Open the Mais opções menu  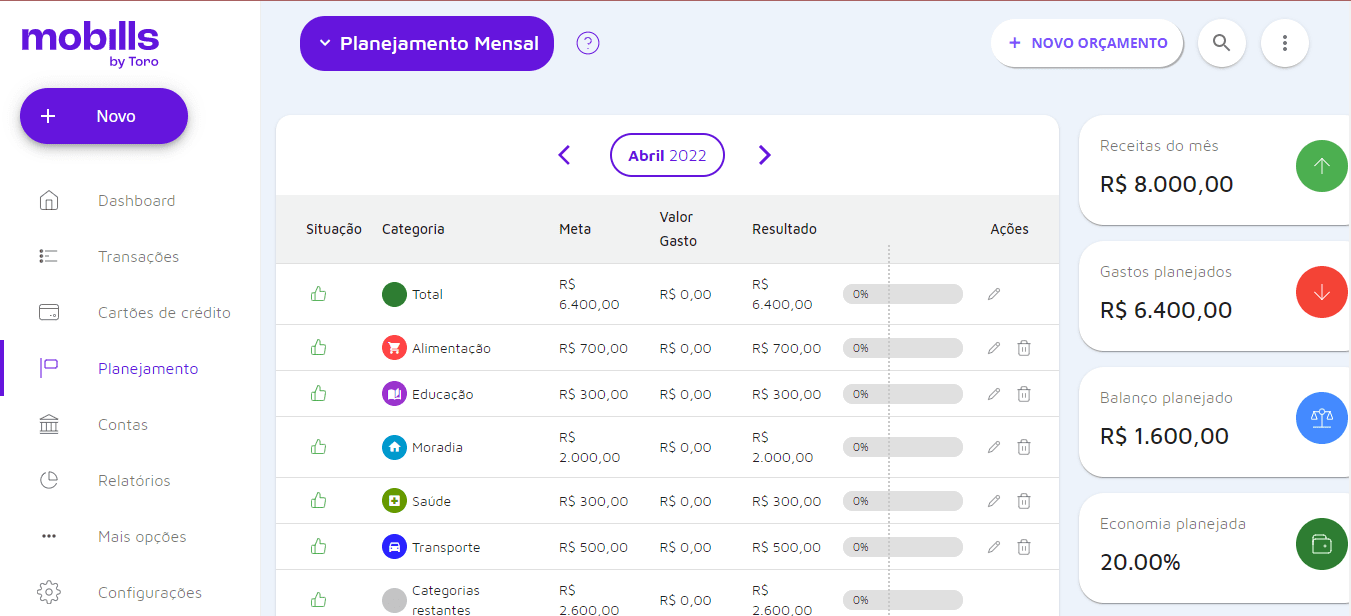click(x=48, y=536)
